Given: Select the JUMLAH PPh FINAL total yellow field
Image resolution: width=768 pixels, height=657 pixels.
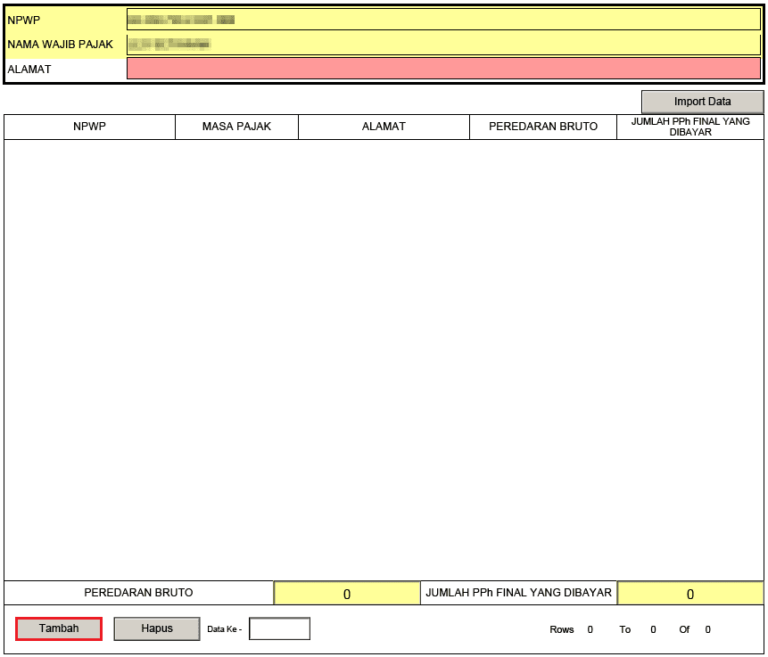Looking at the screenshot, I should pos(690,594).
